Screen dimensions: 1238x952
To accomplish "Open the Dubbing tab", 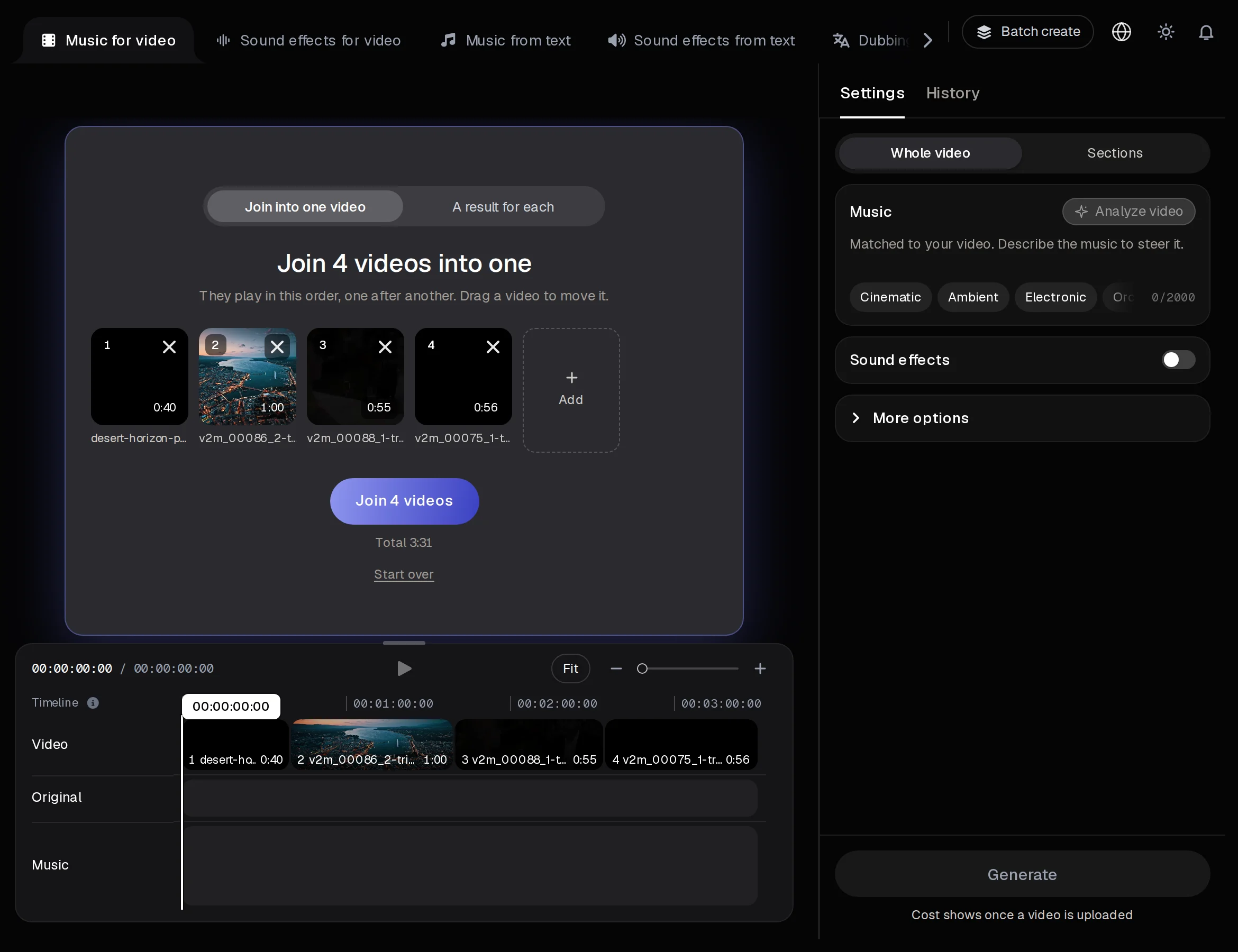I will 870,40.
